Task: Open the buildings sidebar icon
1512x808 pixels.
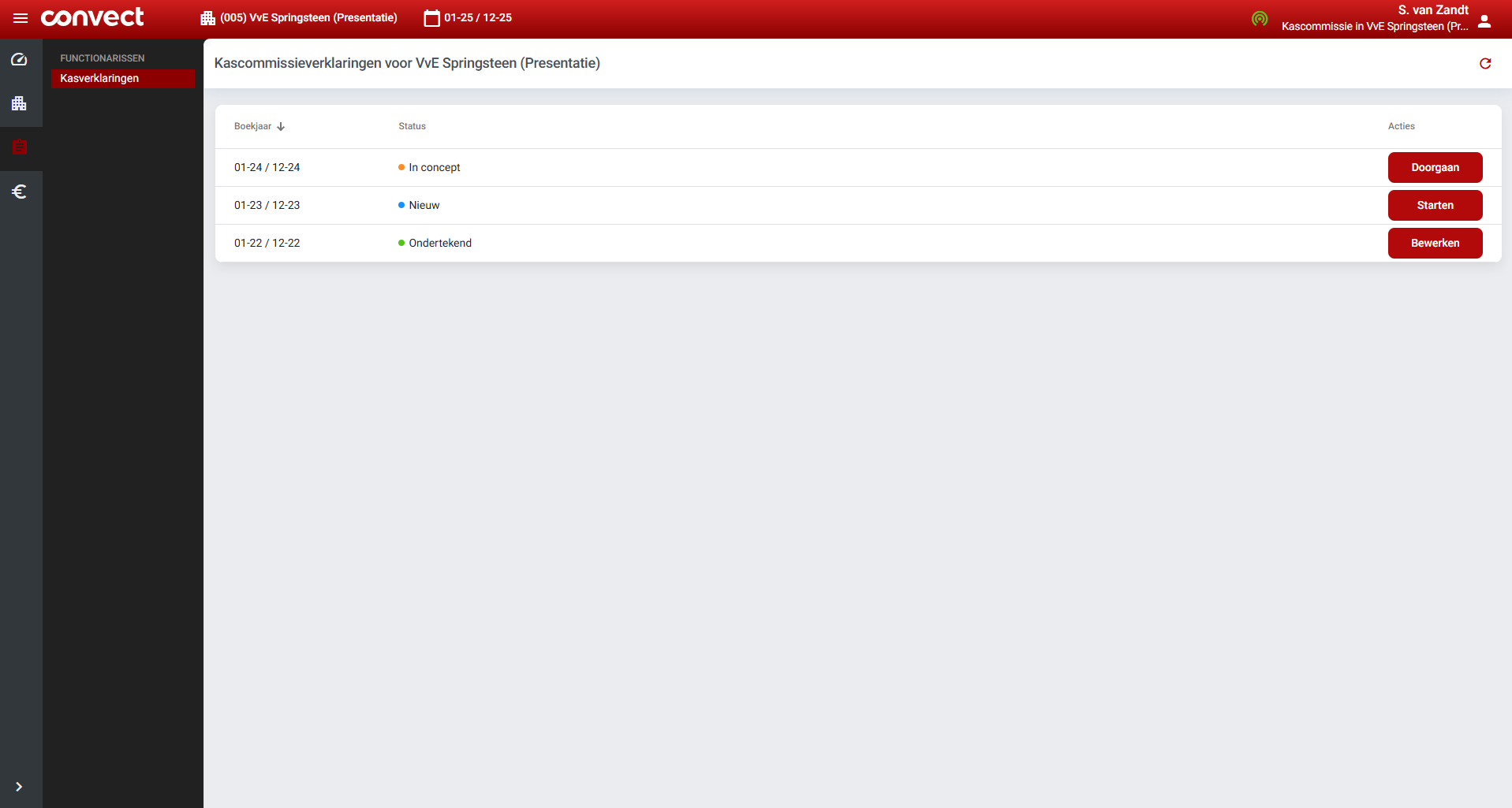Action: tap(20, 103)
